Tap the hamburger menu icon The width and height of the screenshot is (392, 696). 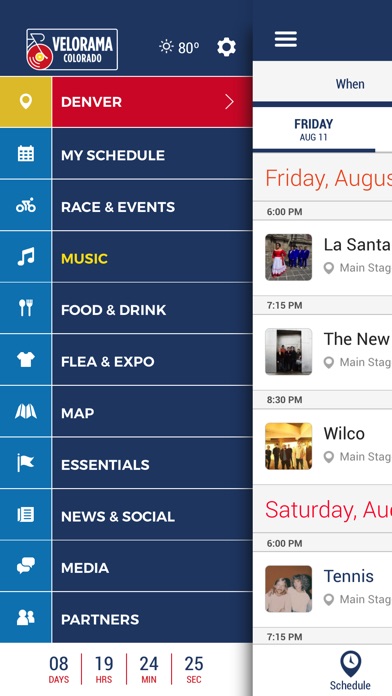(285, 40)
